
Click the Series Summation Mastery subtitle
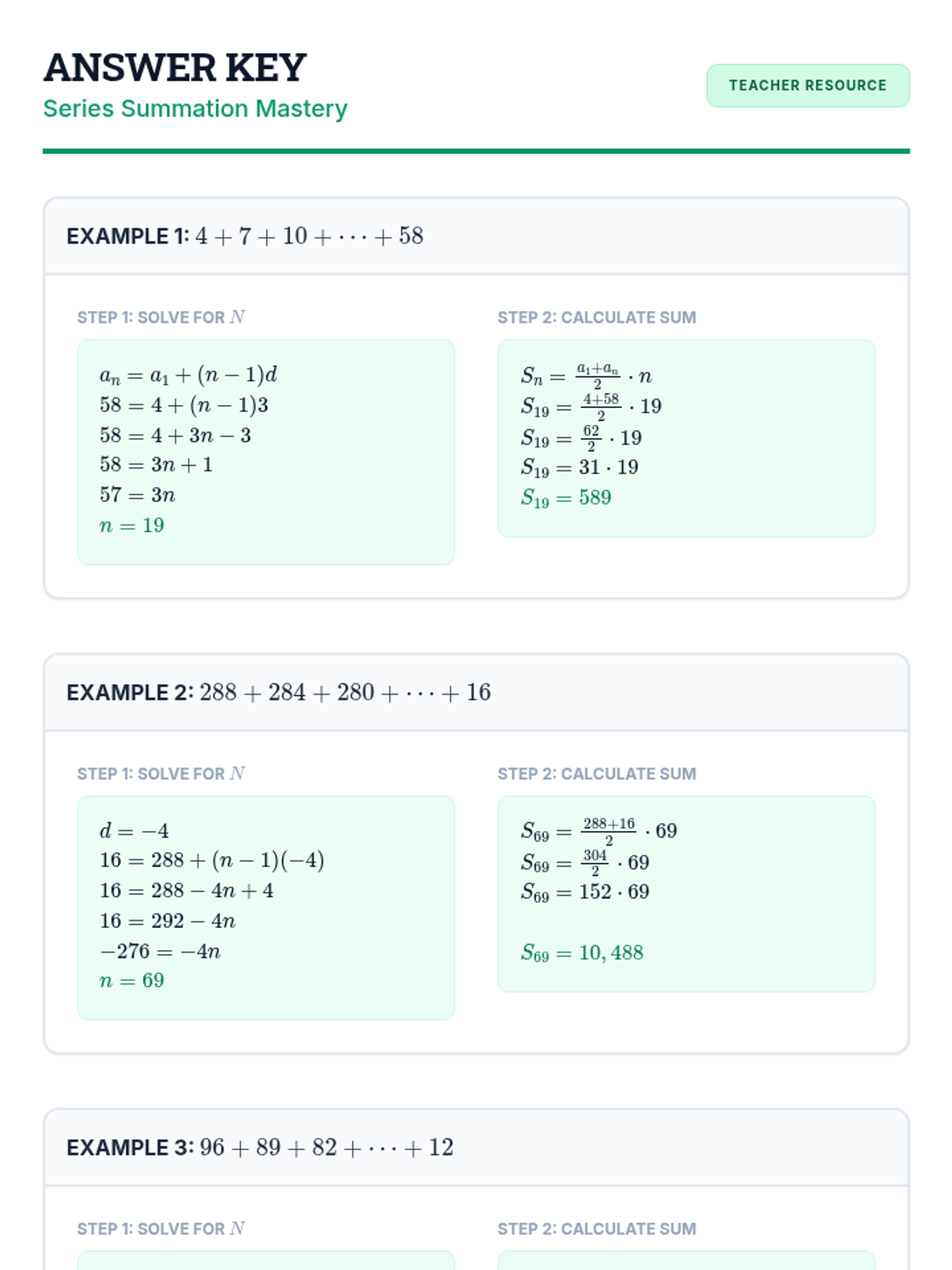[195, 109]
